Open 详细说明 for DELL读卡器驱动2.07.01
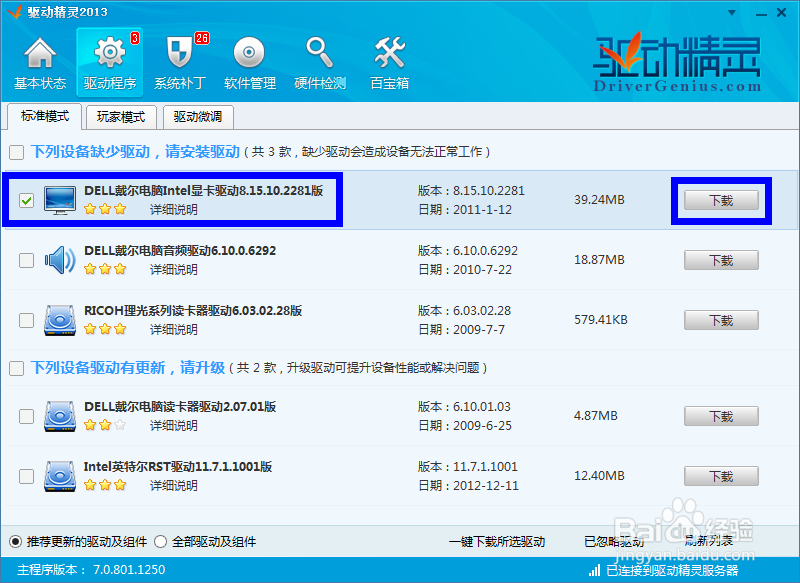Screen dimensions: 800x583 (173, 425)
